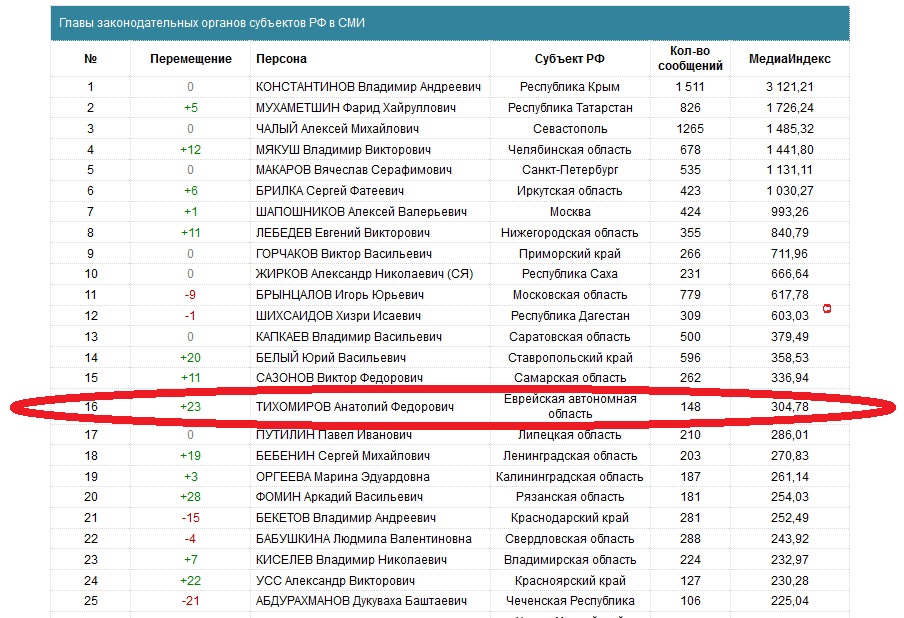Select the name 'КИСЕЛЕВ Владимир Николаевич'
Image resolution: width=904 pixels, height=618 pixels.
click(351, 560)
